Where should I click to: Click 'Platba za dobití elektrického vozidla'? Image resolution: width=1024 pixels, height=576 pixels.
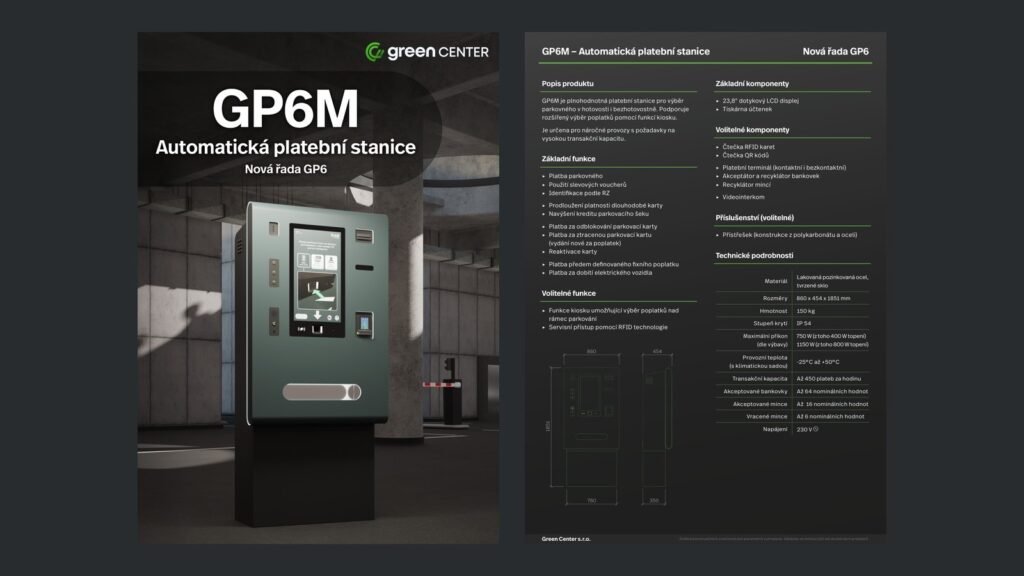(600, 272)
